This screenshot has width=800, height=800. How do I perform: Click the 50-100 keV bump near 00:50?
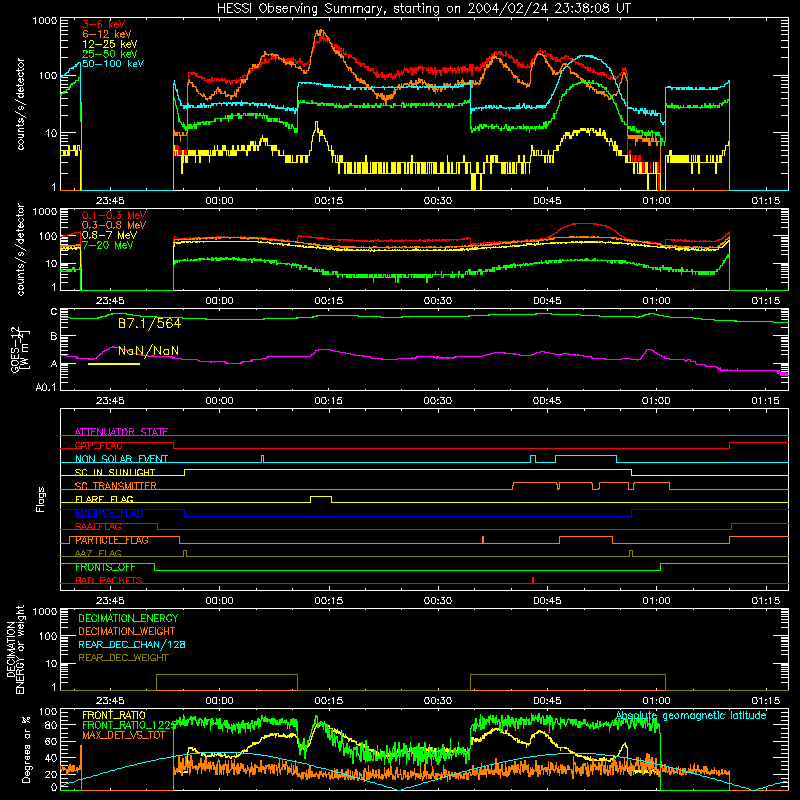(x=585, y=56)
